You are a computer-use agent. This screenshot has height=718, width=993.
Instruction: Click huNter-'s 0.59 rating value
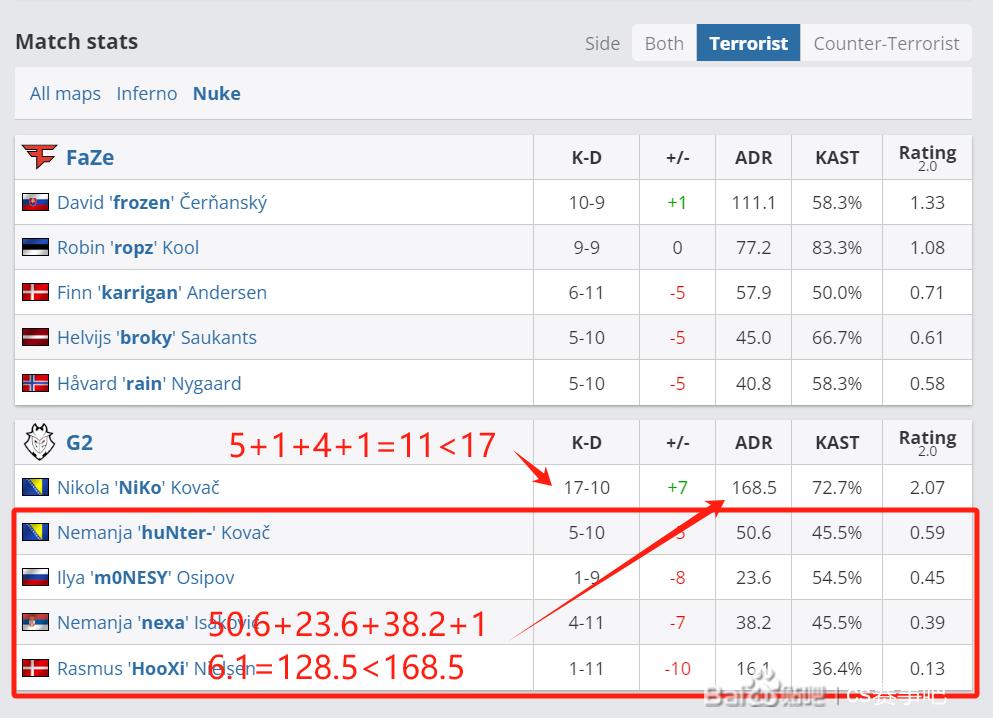(x=928, y=532)
